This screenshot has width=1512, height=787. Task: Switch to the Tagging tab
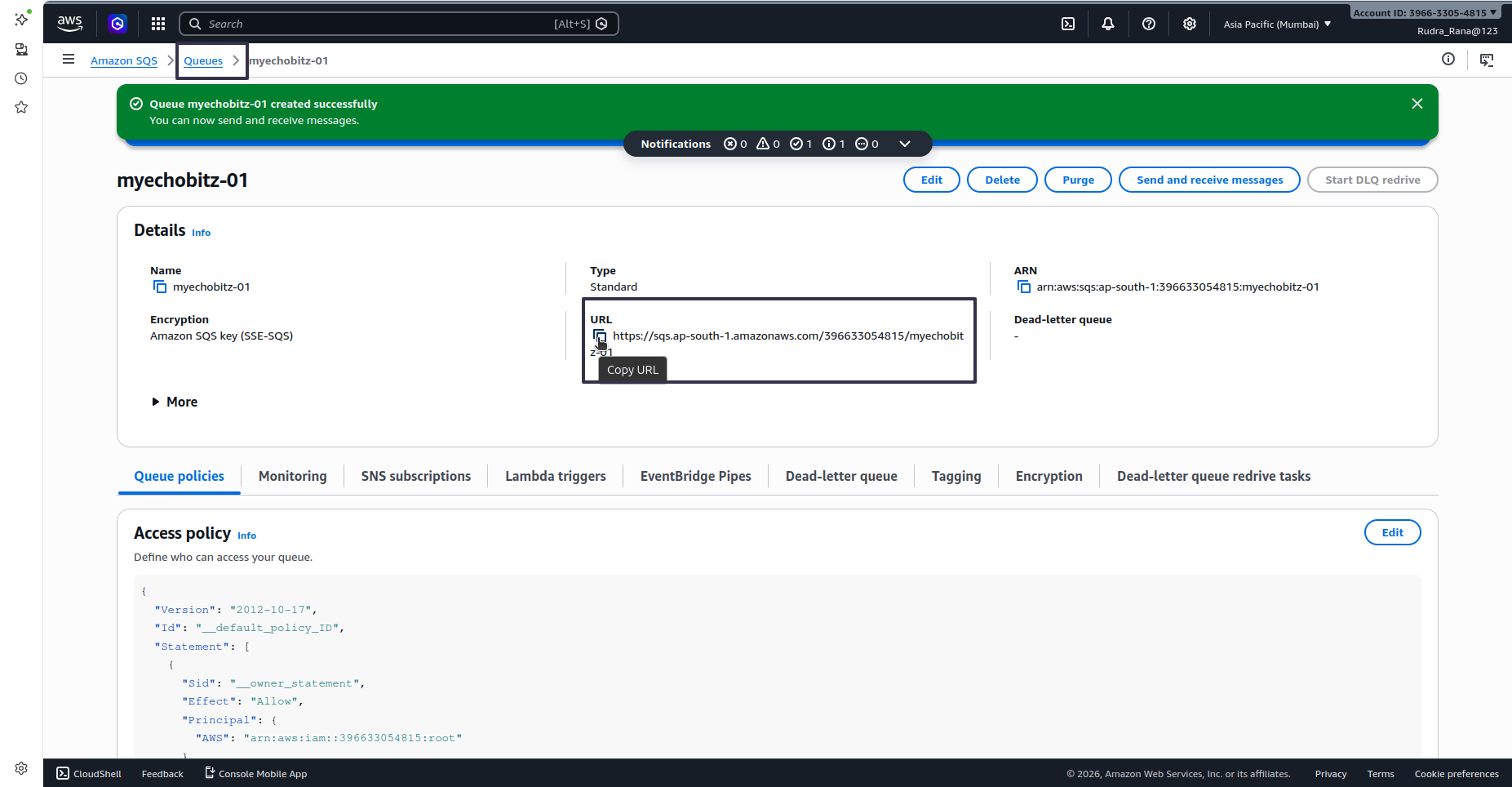956,476
